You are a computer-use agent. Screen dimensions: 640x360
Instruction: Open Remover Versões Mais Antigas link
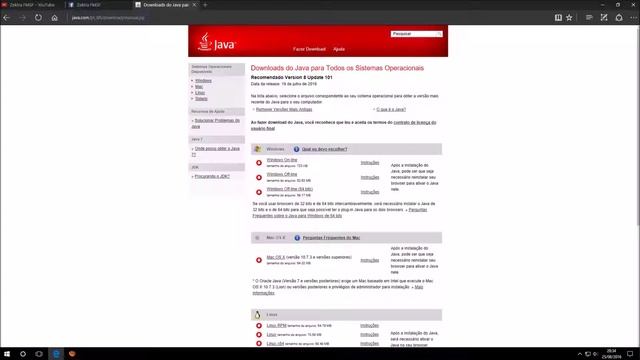pos(284,109)
